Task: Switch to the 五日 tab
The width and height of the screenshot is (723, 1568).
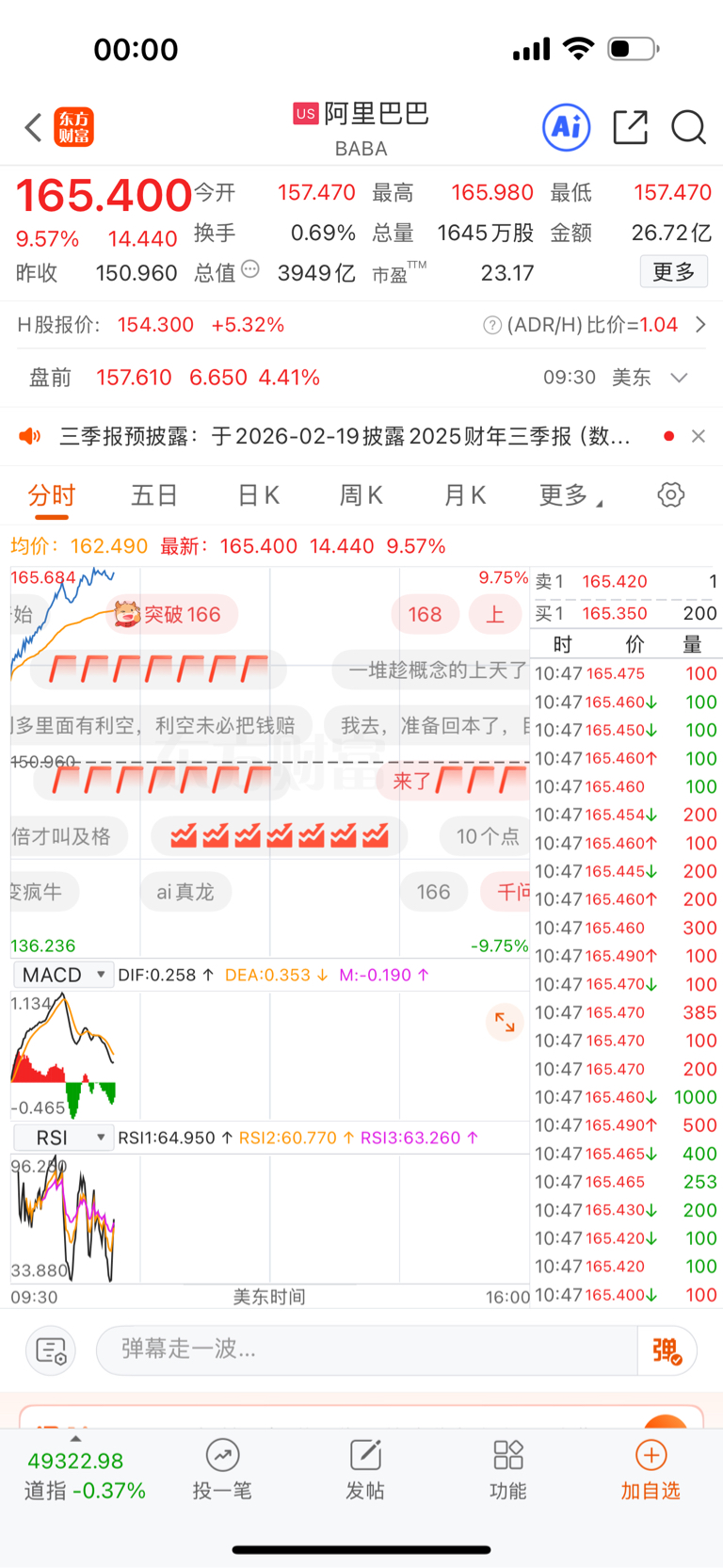Action: click(154, 495)
